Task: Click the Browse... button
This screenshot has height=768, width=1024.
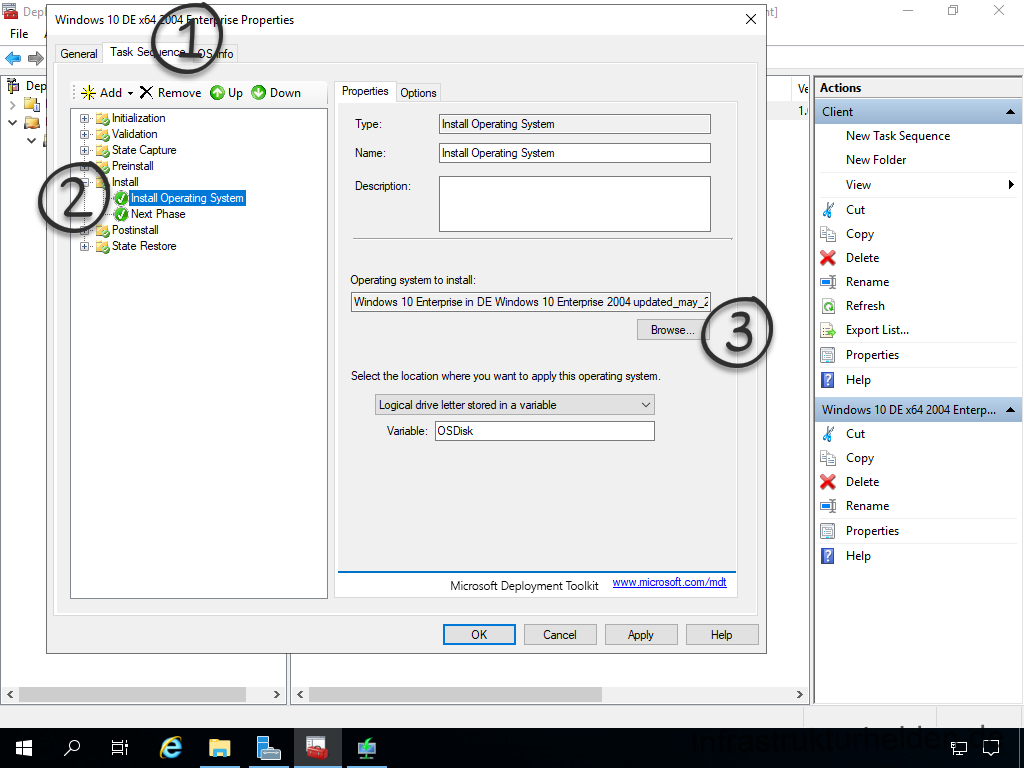Action: pyautogui.click(x=672, y=330)
